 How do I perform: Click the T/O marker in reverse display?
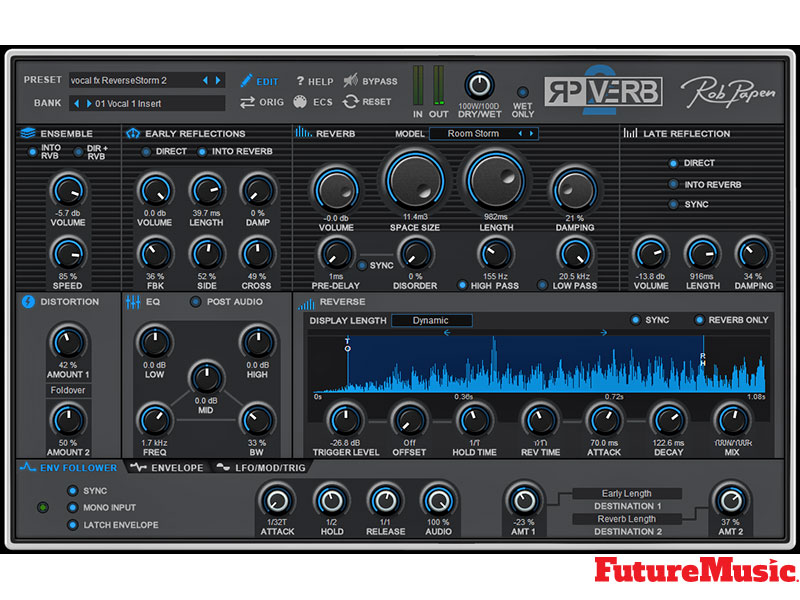click(x=347, y=344)
